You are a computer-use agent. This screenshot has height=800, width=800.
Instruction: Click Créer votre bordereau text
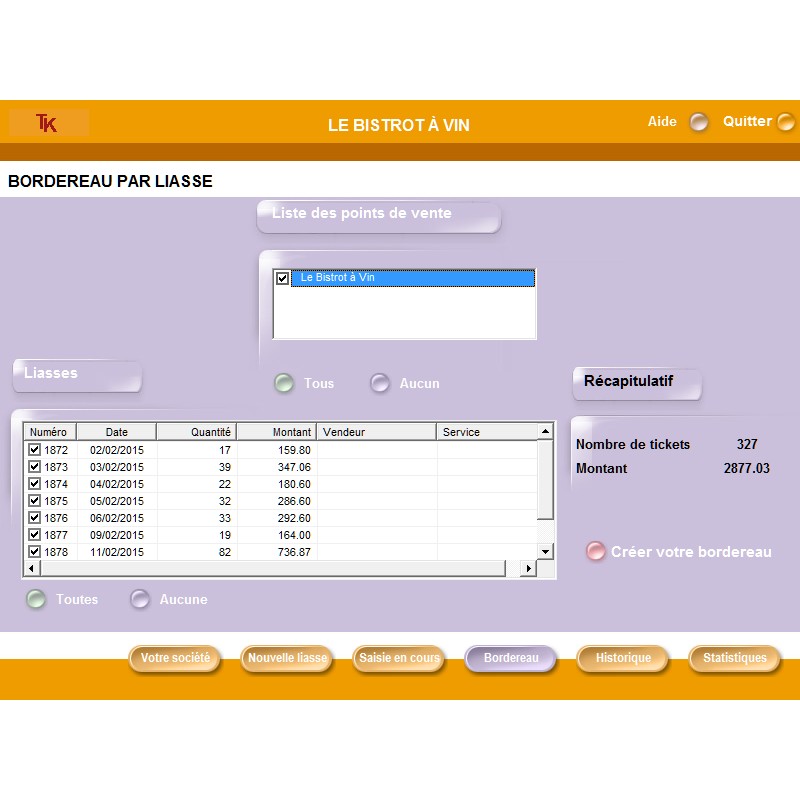pos(691,552)
